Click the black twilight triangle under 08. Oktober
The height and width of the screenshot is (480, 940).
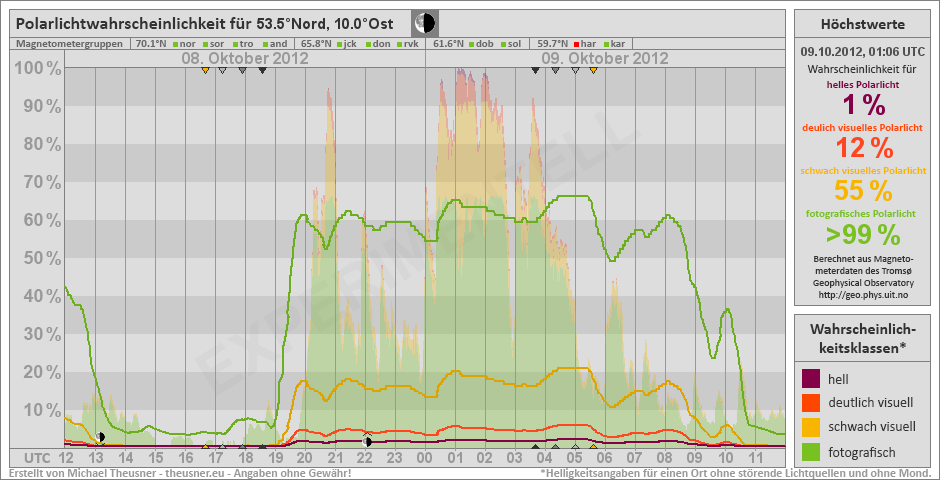pyautogui.click(x=262, y=70)
